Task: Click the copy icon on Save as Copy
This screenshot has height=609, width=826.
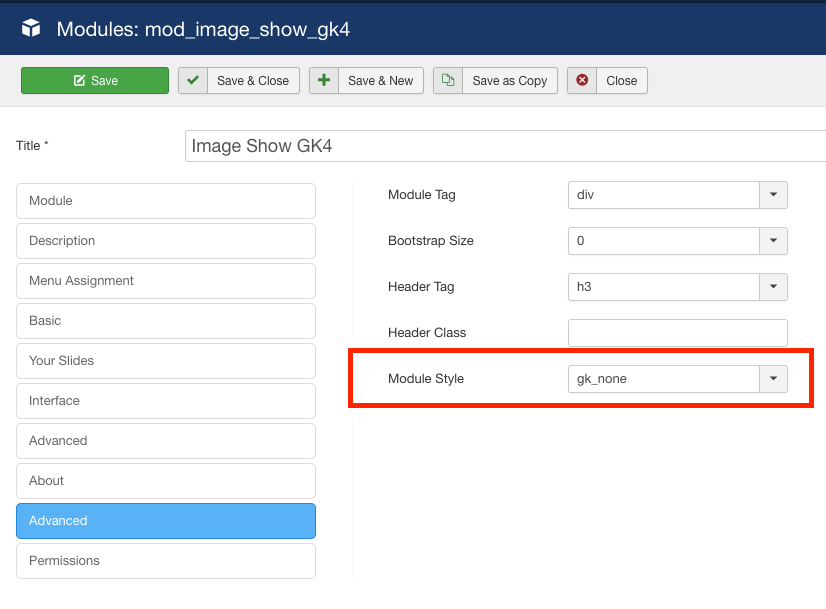Action: click(x=448, y=81)
